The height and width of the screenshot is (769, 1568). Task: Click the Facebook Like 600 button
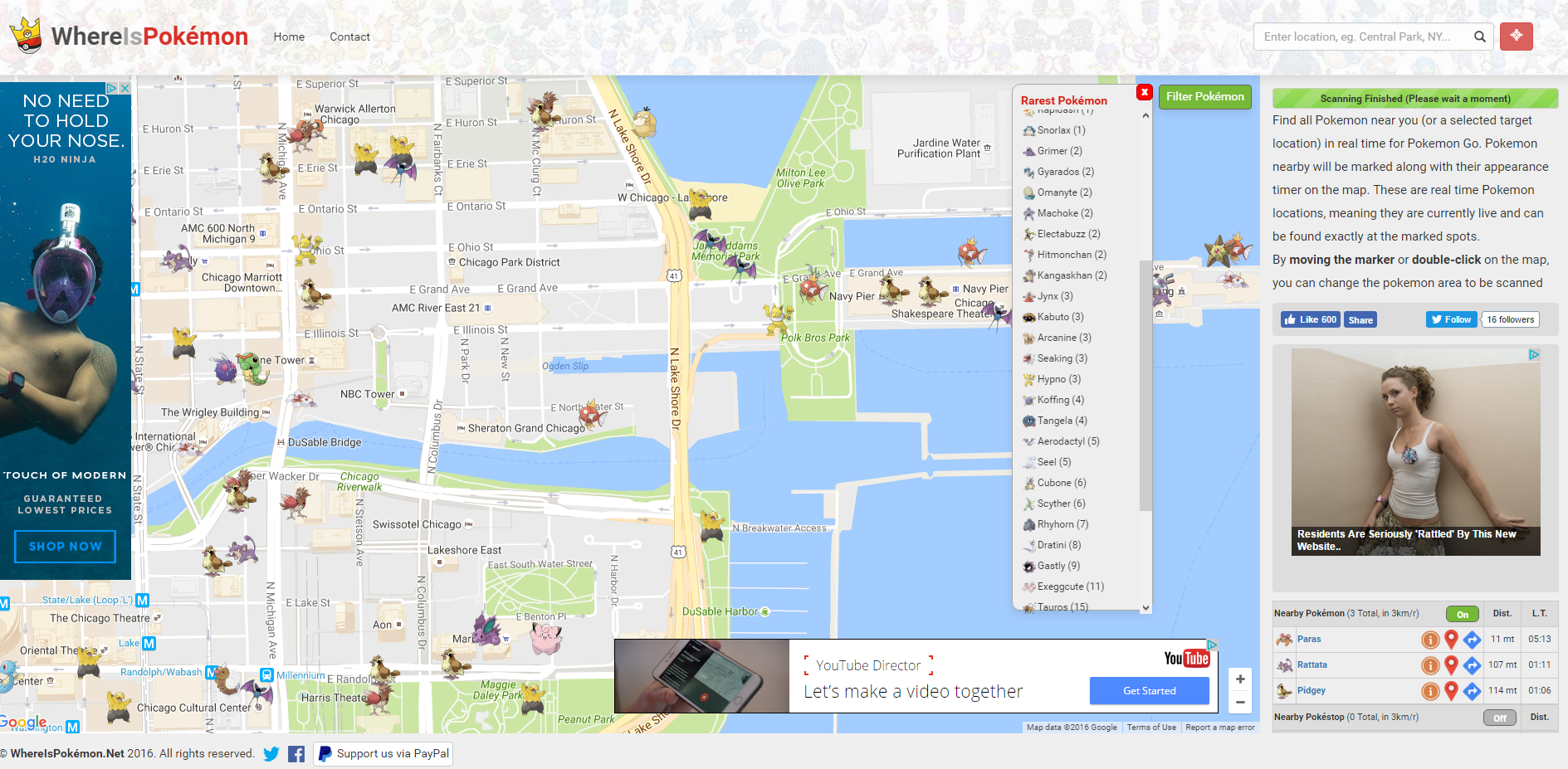tap(1310, 319)
